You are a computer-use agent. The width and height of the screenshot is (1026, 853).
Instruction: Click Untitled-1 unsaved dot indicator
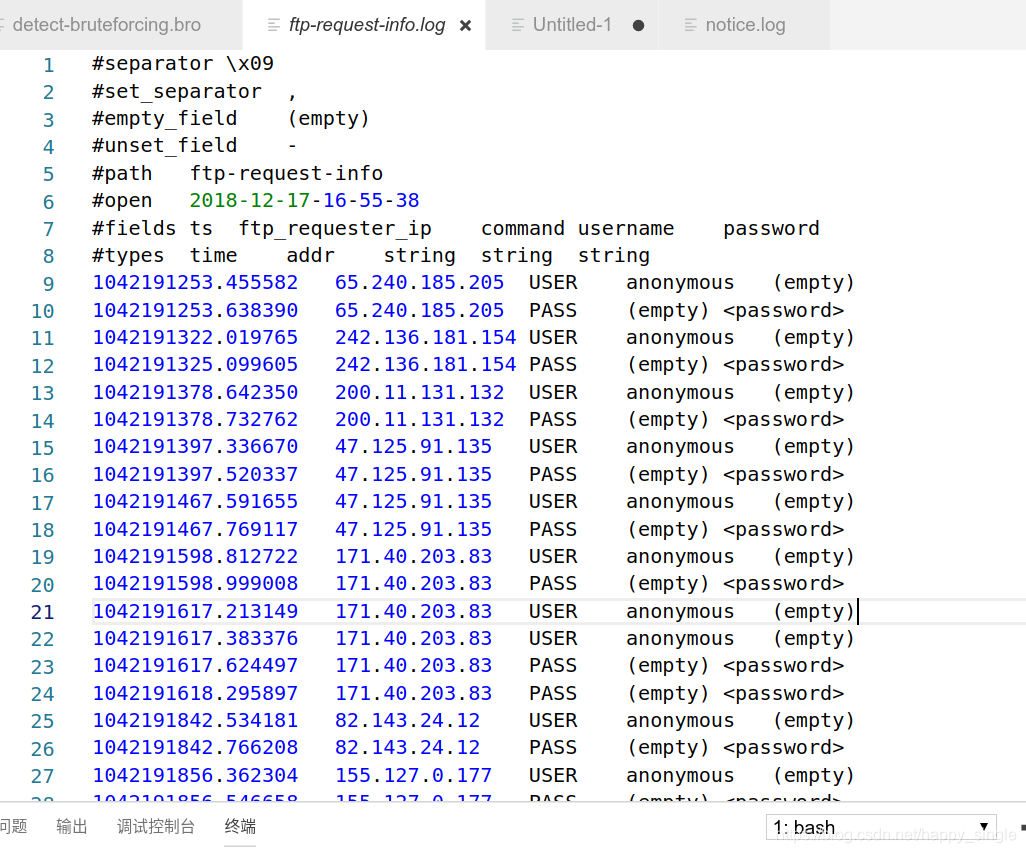639,26
